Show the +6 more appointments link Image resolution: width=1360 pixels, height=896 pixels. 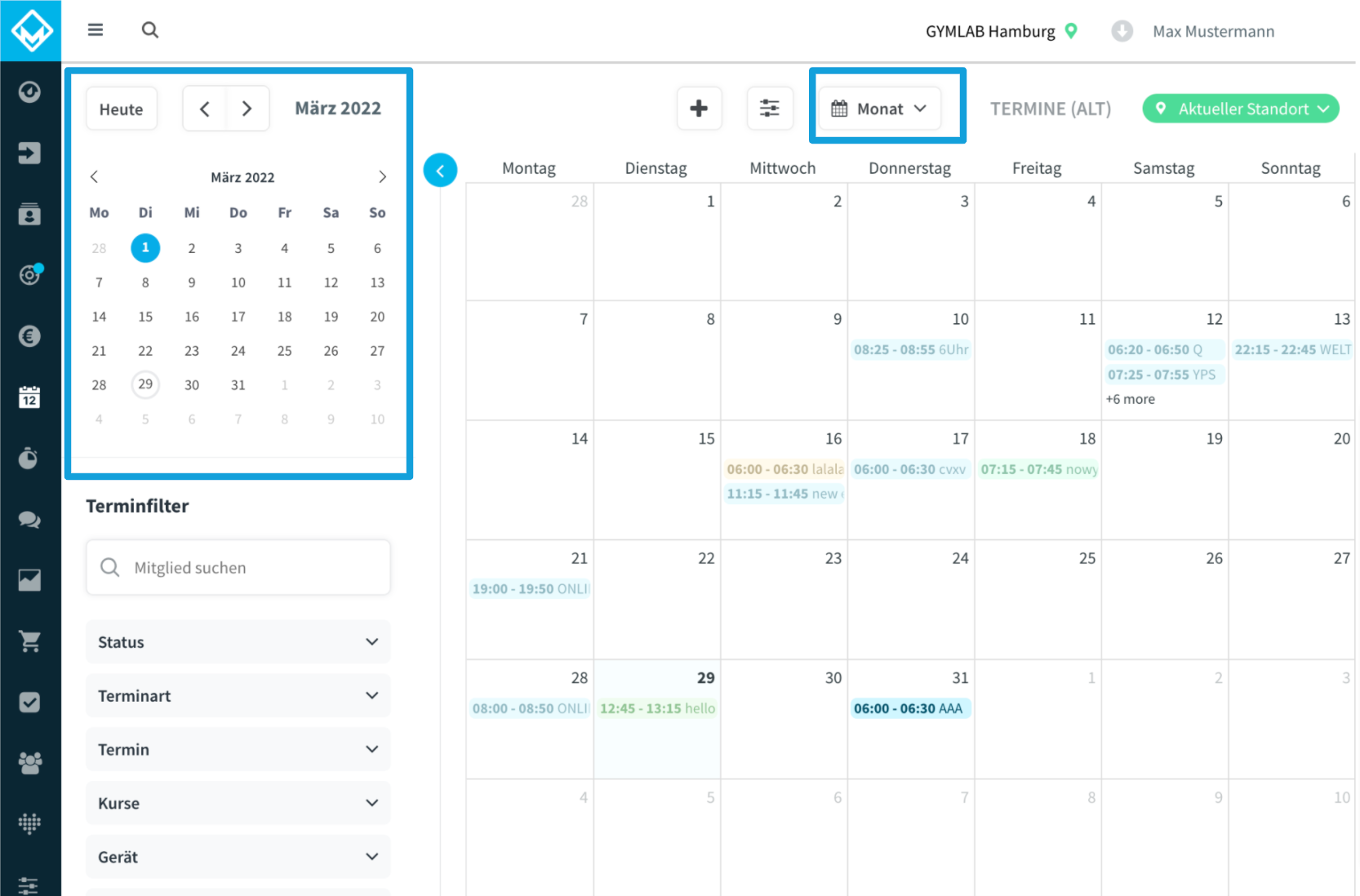pyautogui.click(x=1130, y=399)
